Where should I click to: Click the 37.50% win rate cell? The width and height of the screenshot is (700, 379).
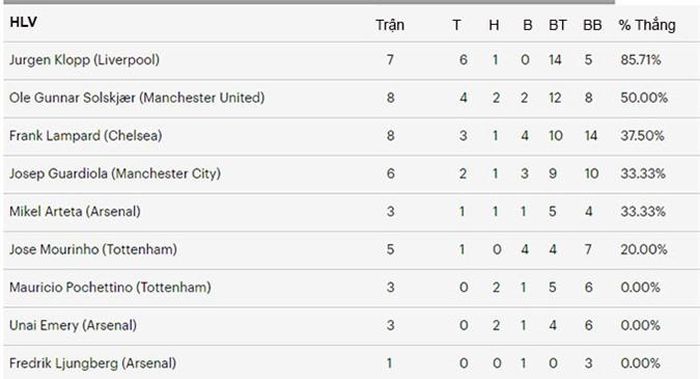tap(642, 136)
